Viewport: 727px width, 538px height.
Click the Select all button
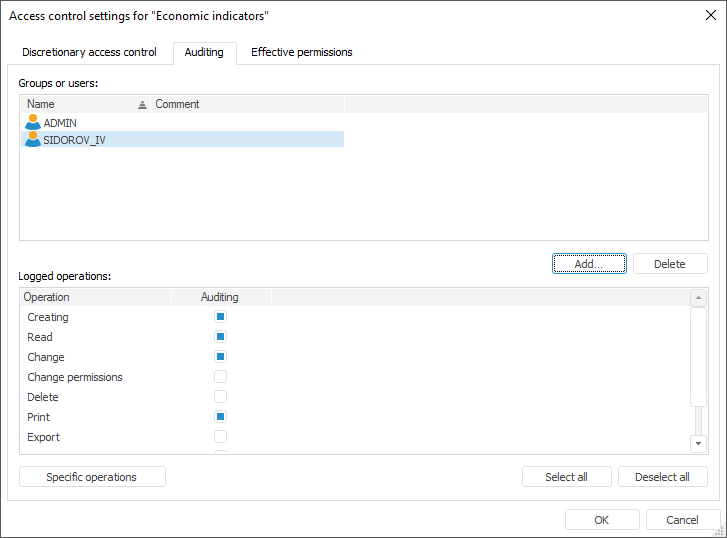(566, 477)
